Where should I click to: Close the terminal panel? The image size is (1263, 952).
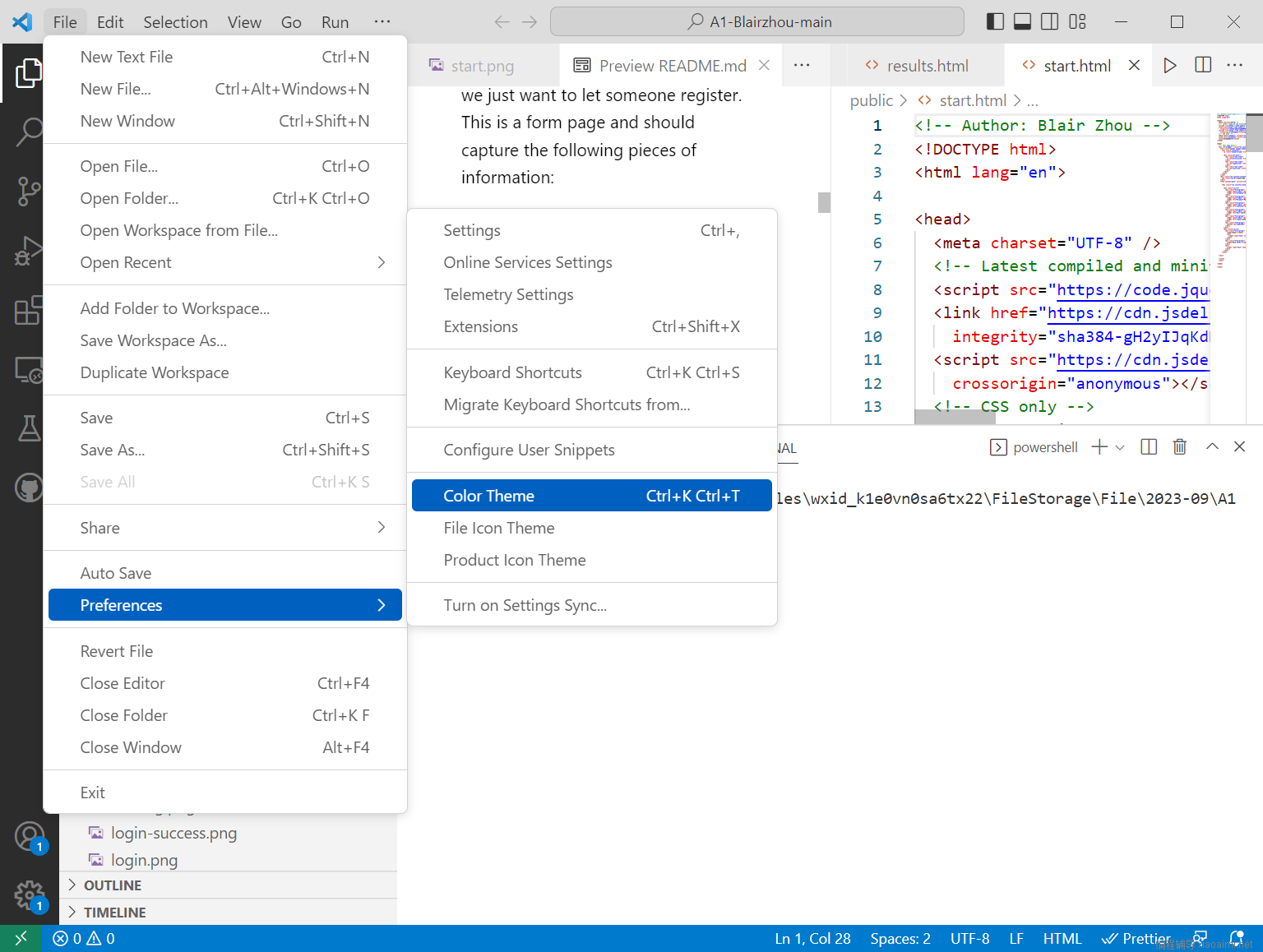point(1240,446)
